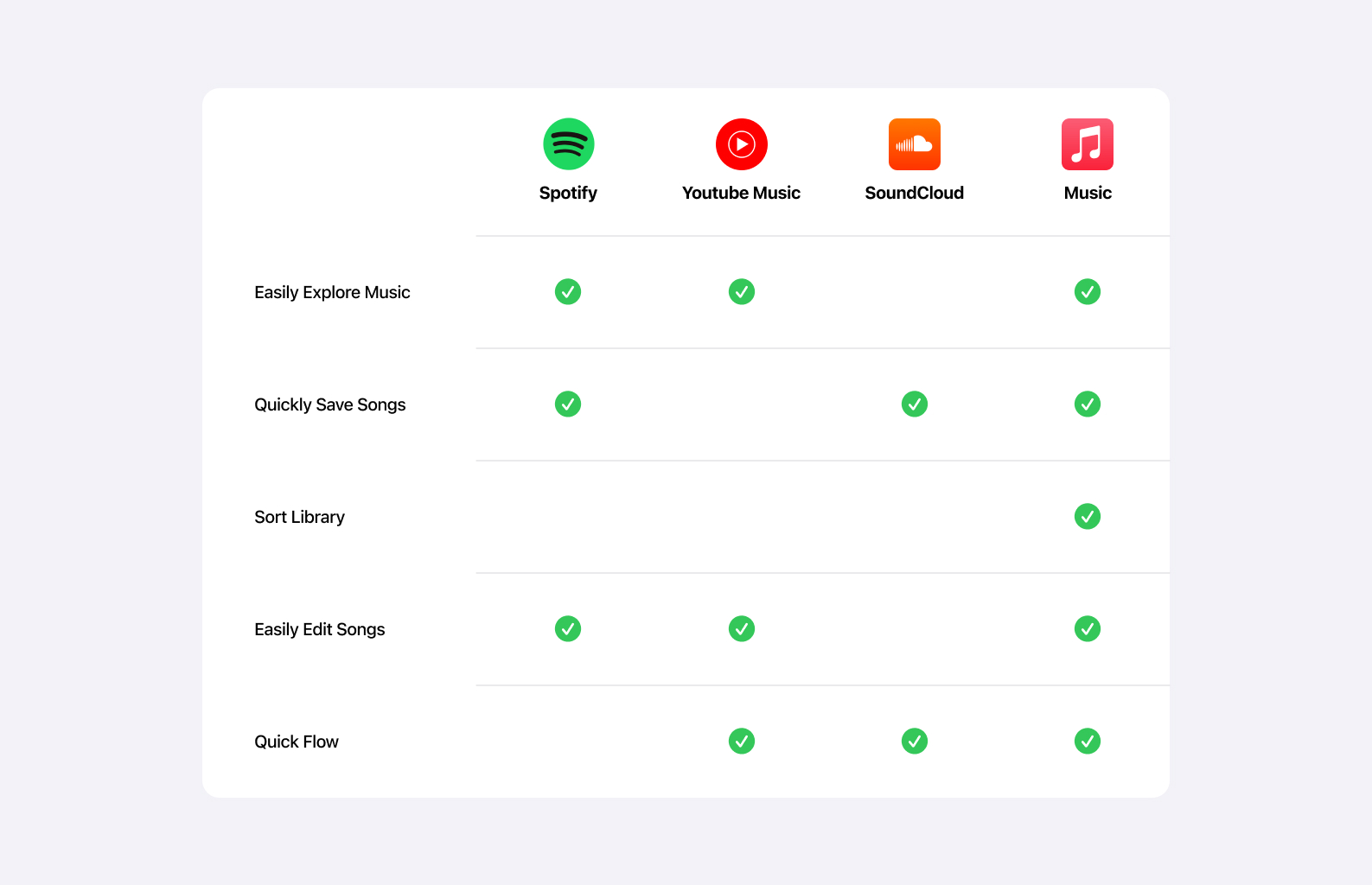Click Youtube Music's Easily Explore Music checkmark
The height and width of the screenshot is (885, 1372).
(741, 292)
